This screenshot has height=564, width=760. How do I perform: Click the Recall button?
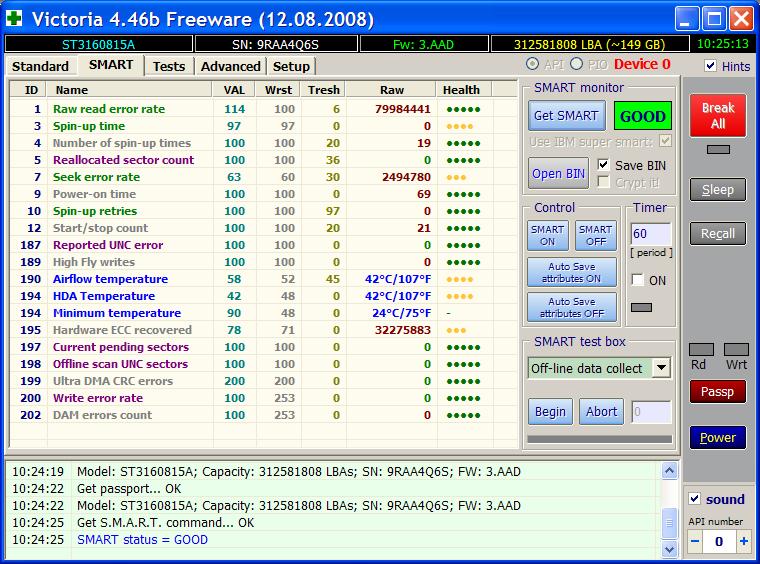(718, 234)
